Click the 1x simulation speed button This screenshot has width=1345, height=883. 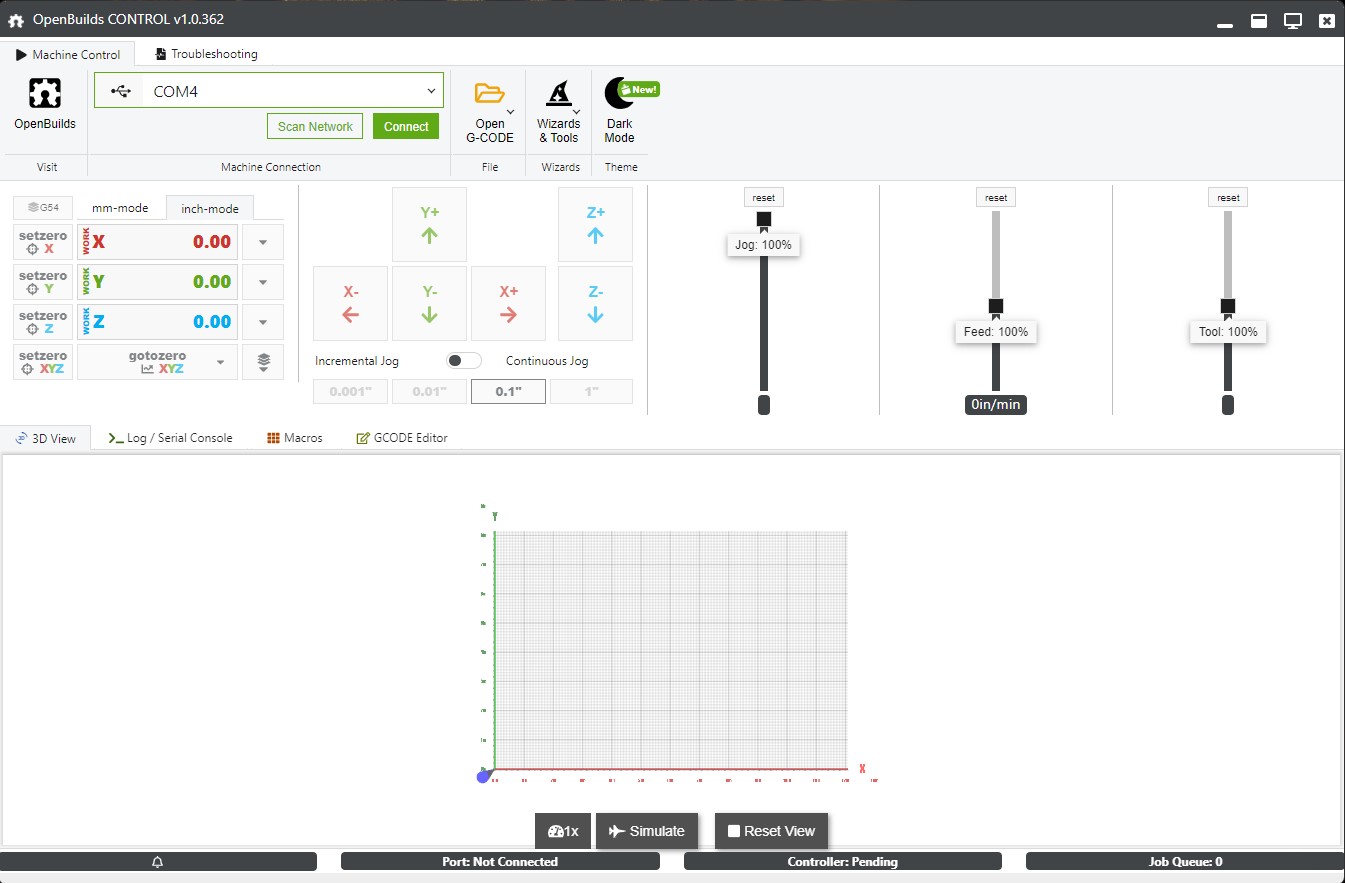pos(564,831)
